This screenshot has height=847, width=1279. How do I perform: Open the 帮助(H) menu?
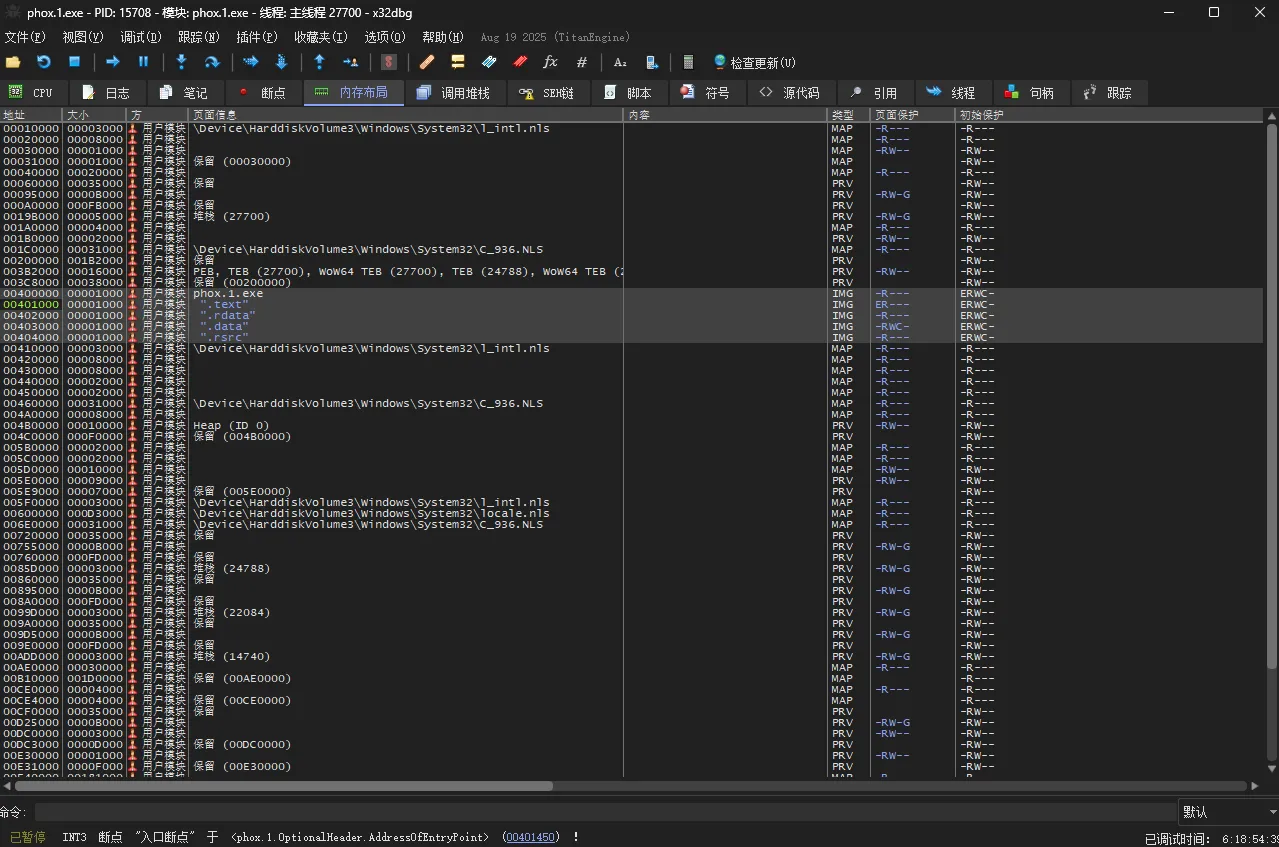coord(443,37)
